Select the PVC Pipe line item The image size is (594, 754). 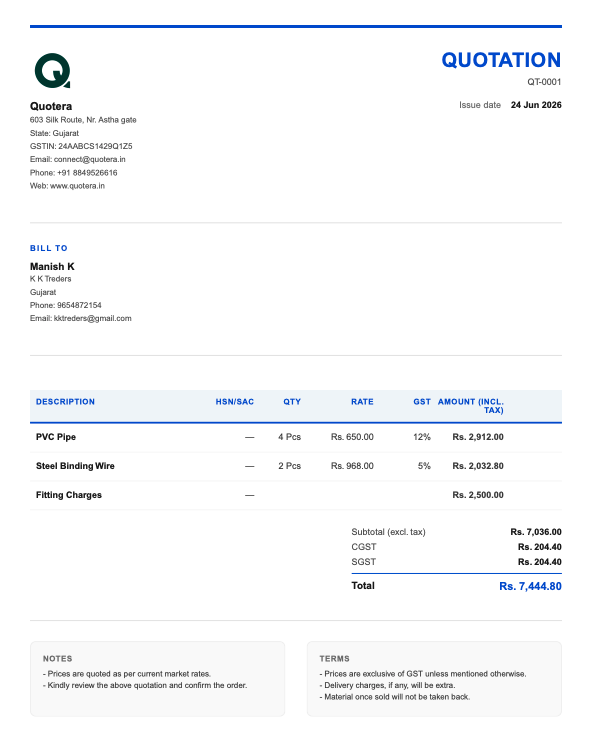[296, 437]
